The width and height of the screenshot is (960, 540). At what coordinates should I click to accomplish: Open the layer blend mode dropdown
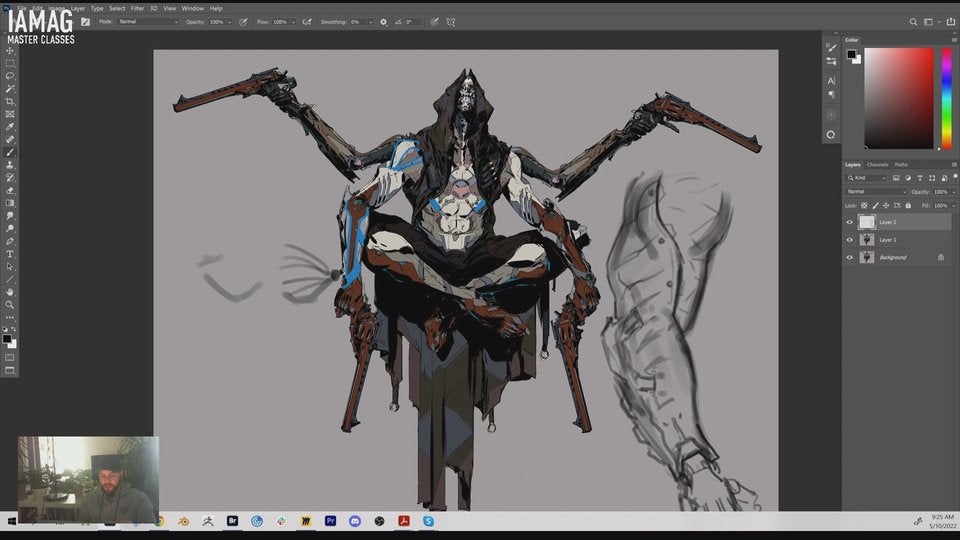[x=875, y=191]
